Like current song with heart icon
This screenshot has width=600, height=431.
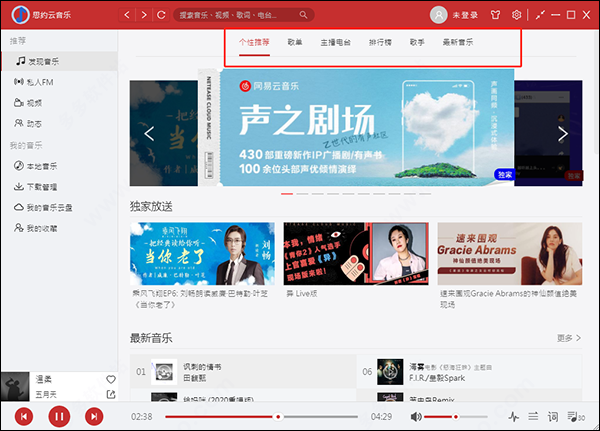pyautogui.click(x=111, y=379)
